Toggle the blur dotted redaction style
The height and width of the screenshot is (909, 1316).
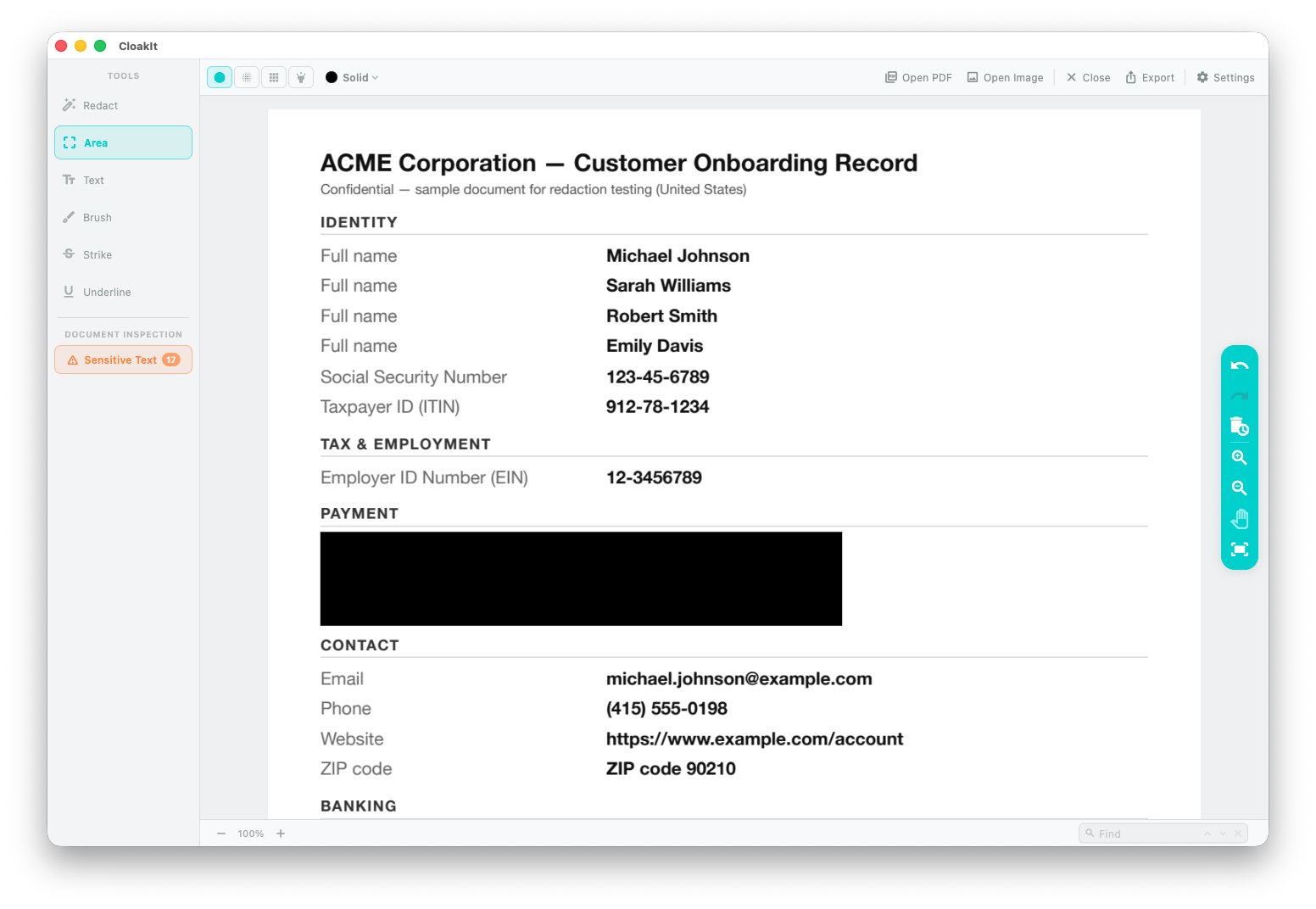point(247,77)
